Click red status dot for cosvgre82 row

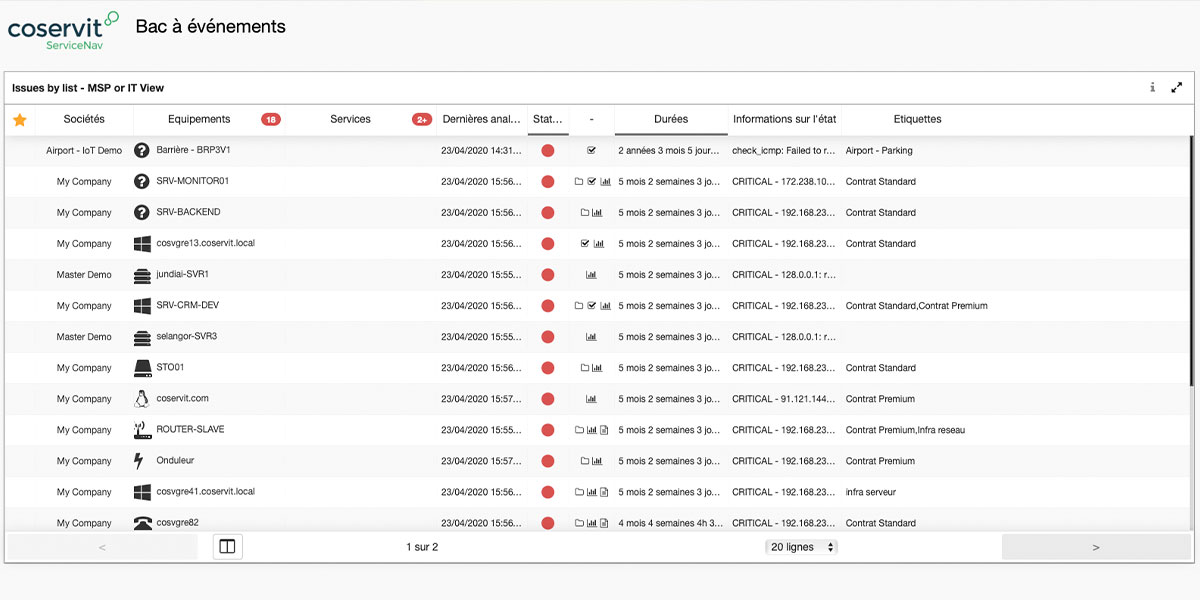[x=548, y=523]
